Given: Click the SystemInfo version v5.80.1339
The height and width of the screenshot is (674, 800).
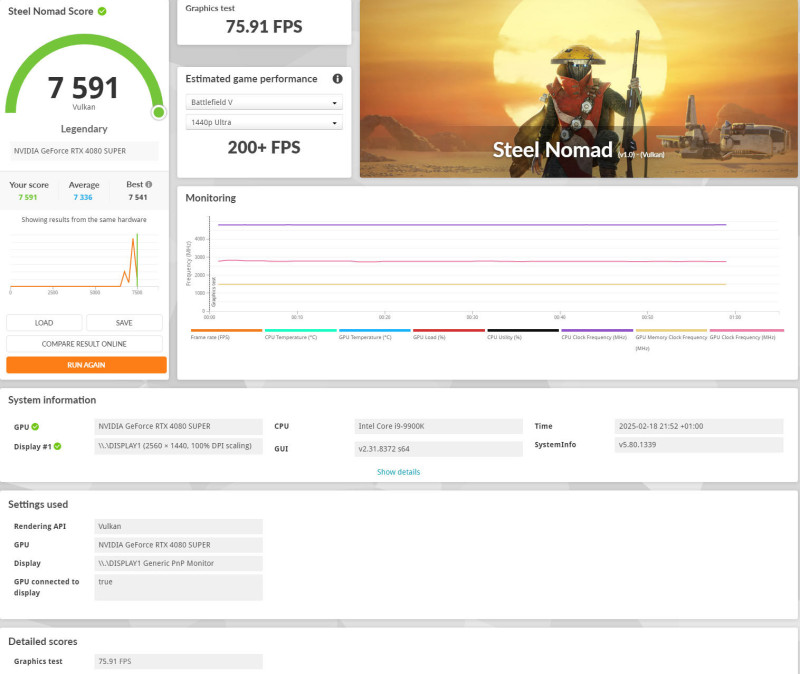Looking at the screenshot, I should coord(699,444).
